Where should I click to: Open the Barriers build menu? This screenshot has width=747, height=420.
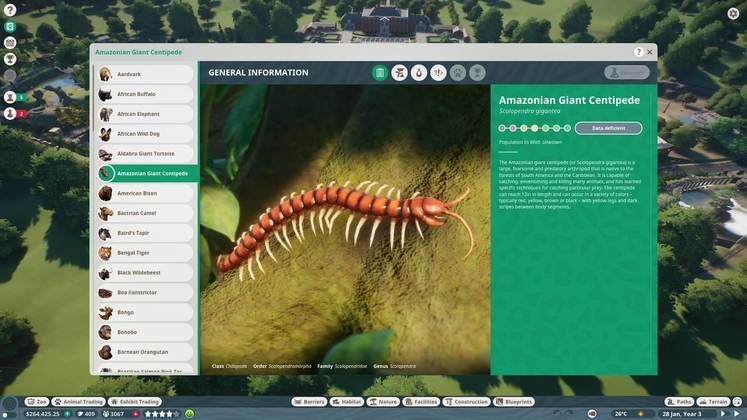click(x=309, y=402)
